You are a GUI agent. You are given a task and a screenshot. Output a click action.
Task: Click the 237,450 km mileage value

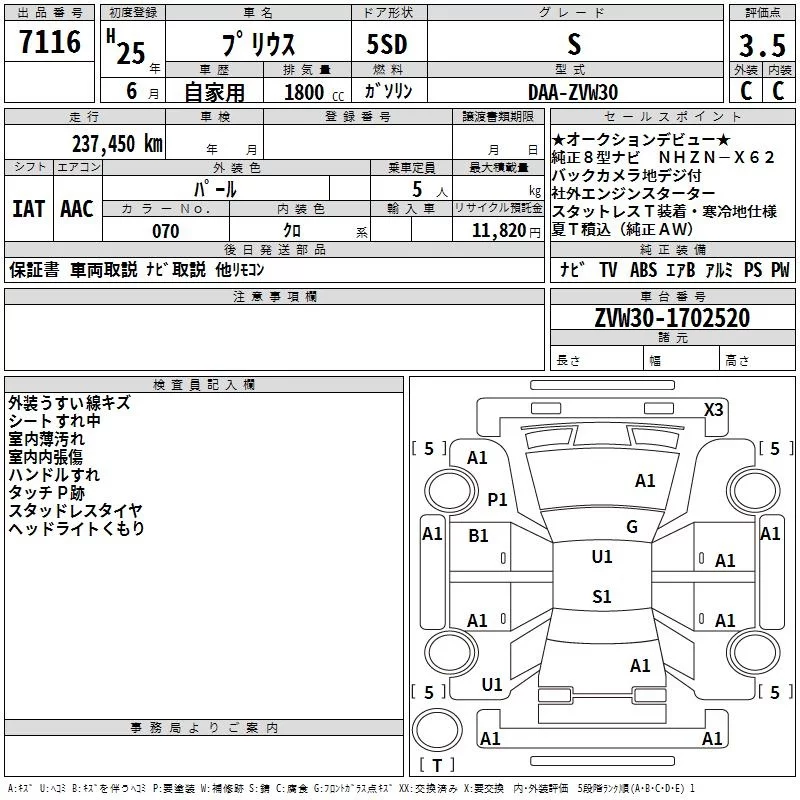116,143
